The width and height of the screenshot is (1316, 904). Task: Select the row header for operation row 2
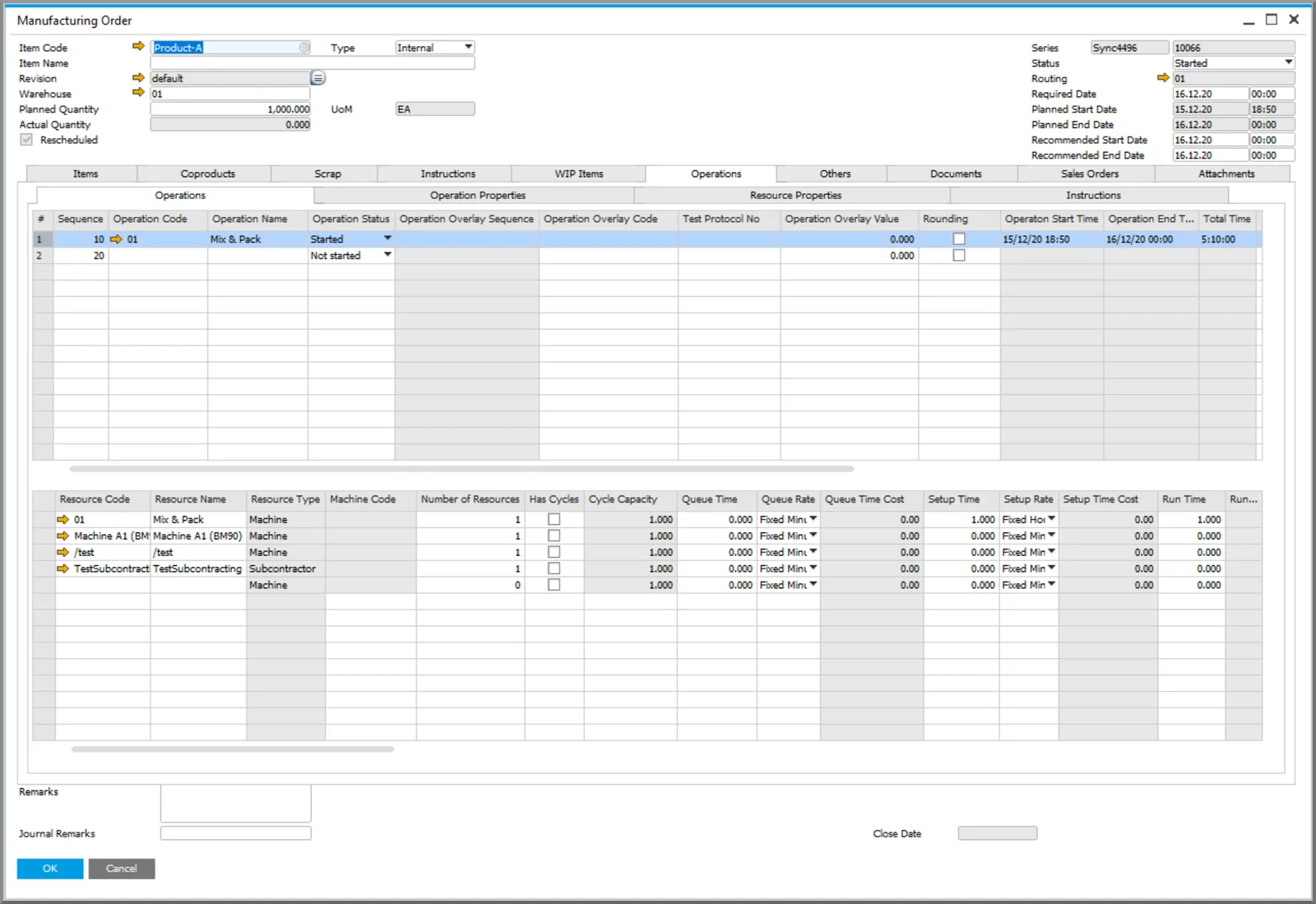tap(43, 256)
